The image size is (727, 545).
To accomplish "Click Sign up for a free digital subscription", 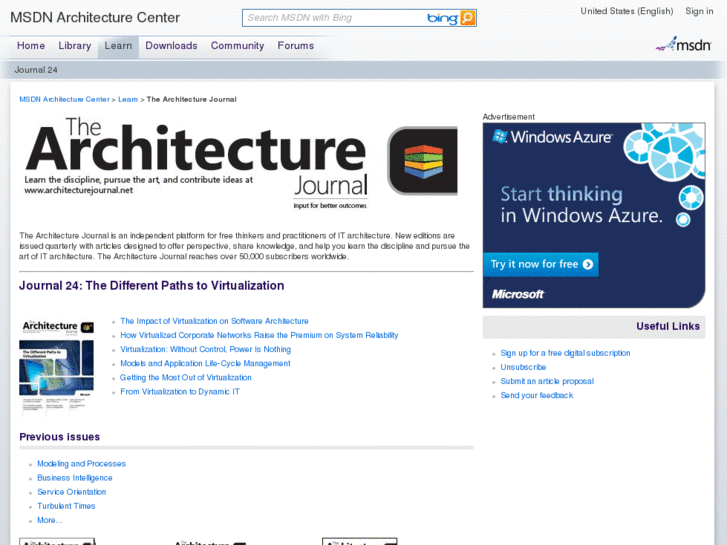I will point(565,353).
